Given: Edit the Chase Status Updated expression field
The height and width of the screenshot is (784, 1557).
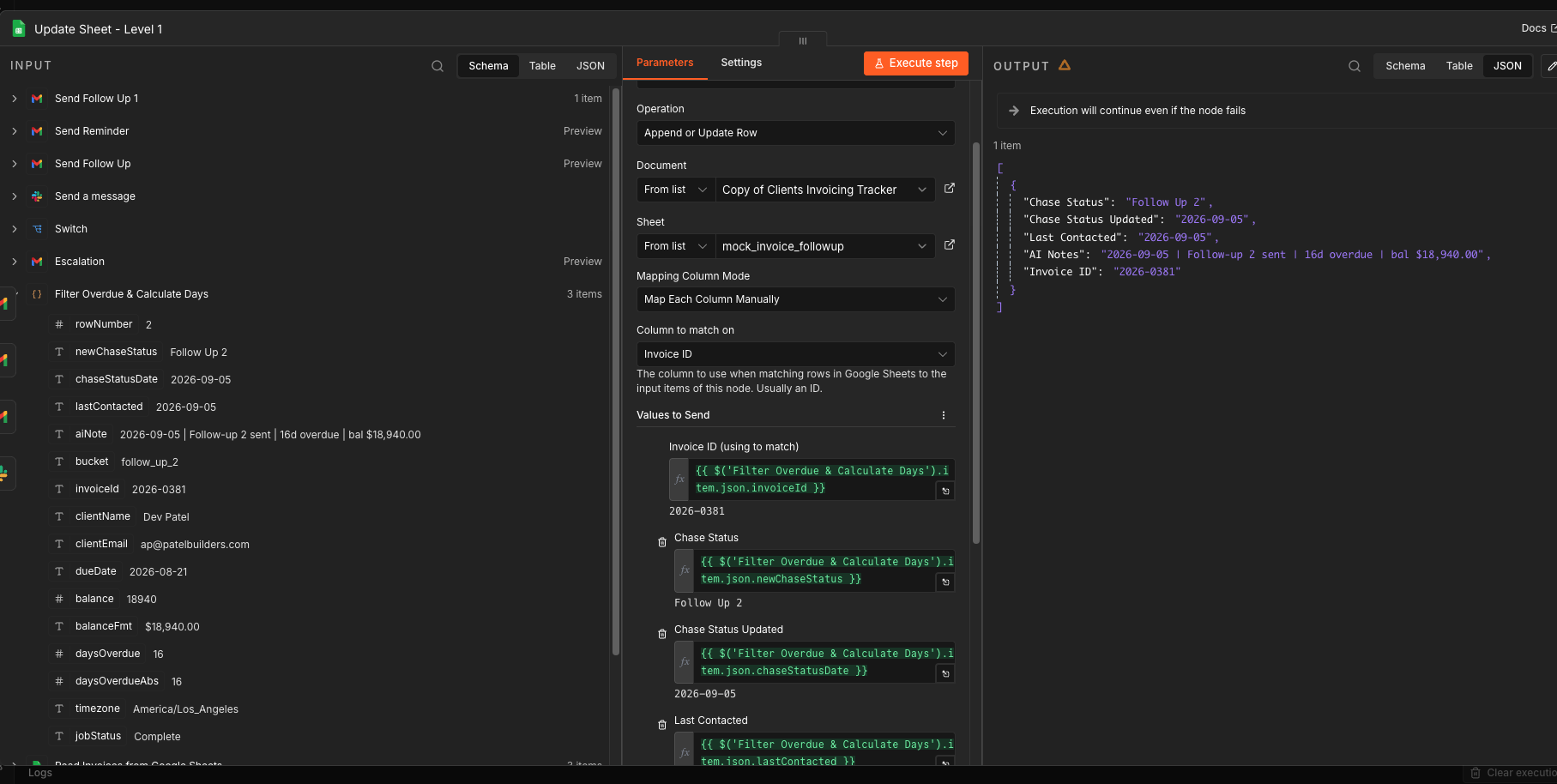Looking at the screenshot, I should click(814, 662).
